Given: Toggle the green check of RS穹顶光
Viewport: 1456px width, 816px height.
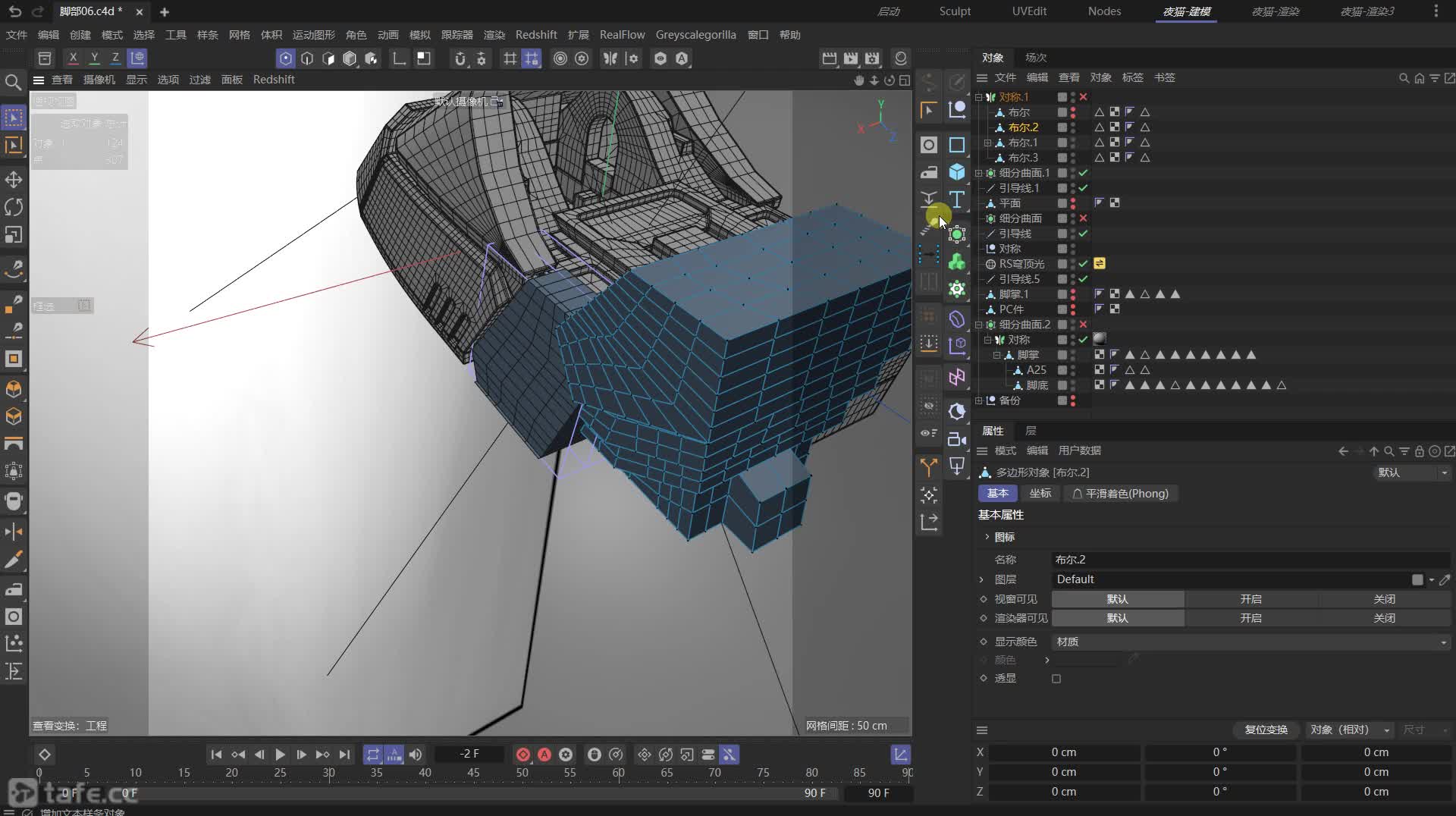Looking at the screenshot, I should (x=1084, y=264).
